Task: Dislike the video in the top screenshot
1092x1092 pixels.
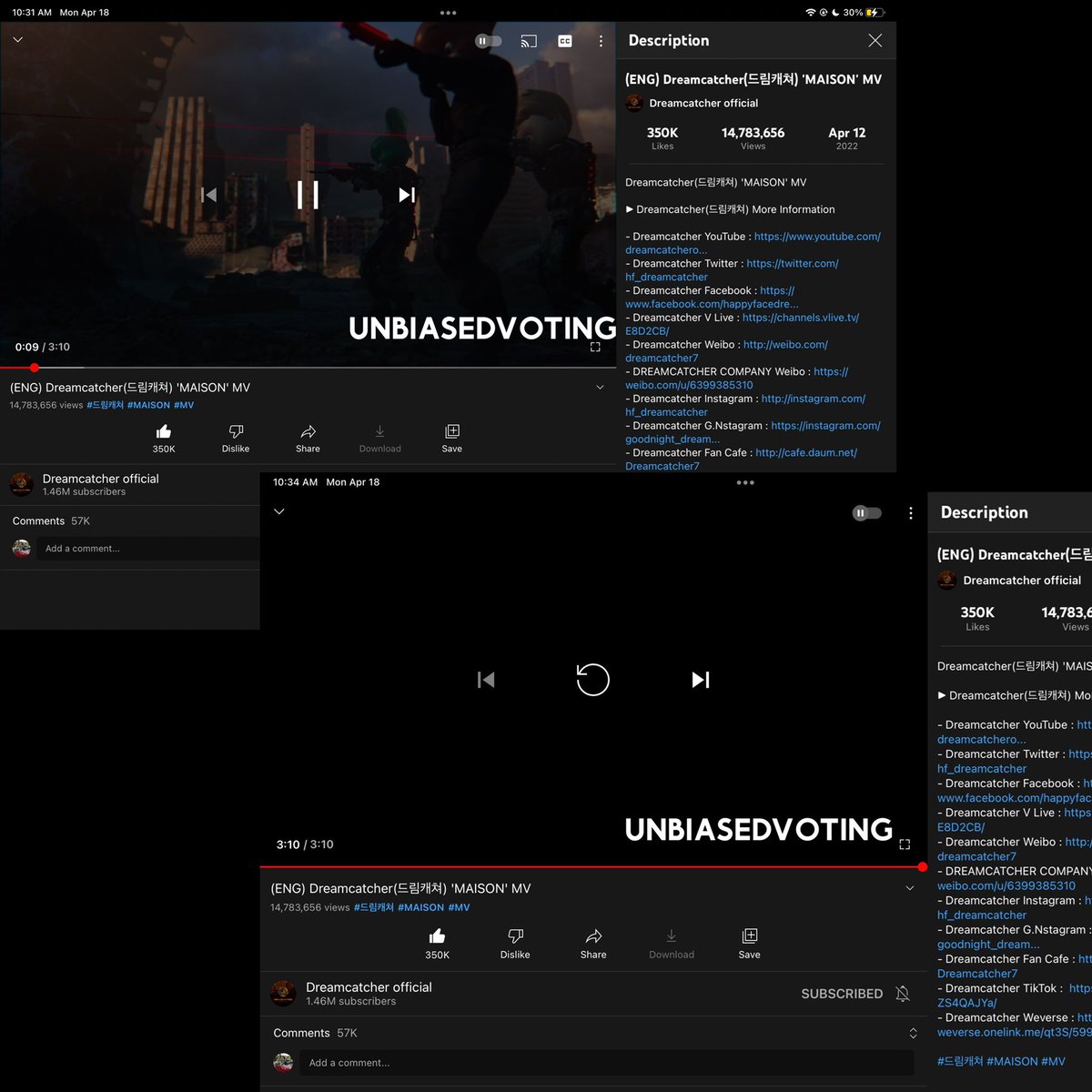Action: pos(236,438)
